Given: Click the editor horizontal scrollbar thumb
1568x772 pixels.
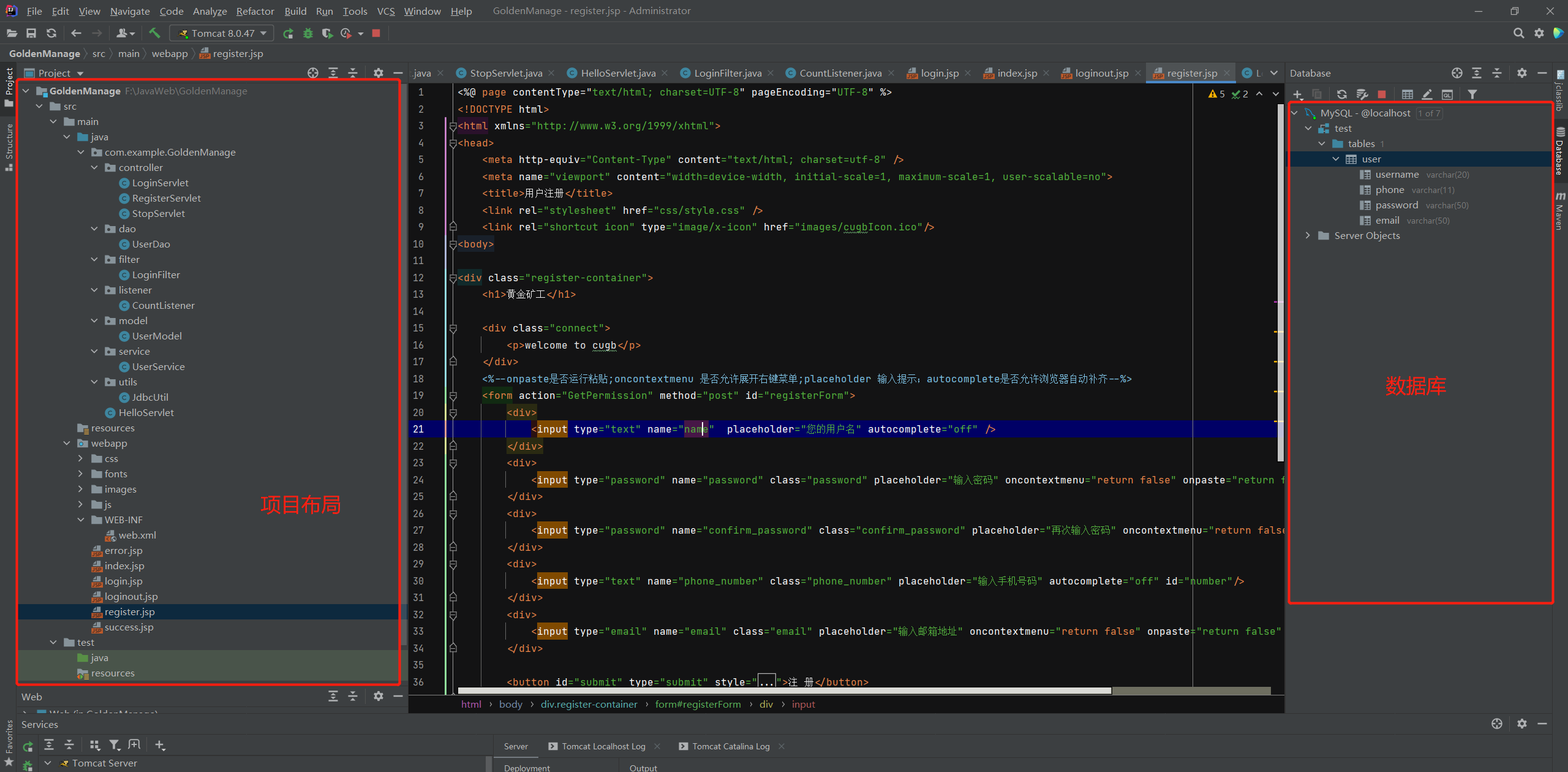Looking at the screenshot, I should [x=784, y=691].
